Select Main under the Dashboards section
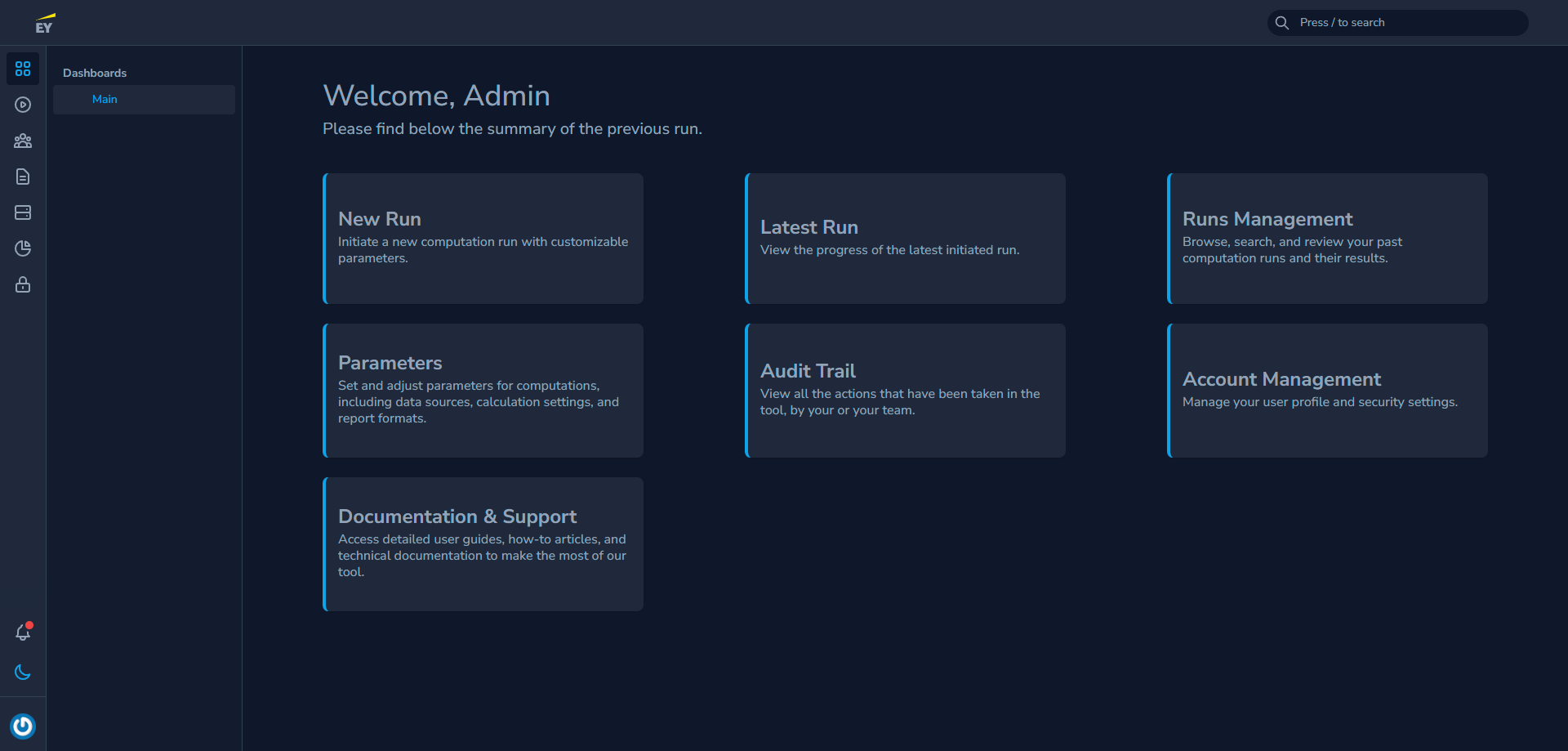Screen dimensions: 1568x751 (x=105, y=99)
